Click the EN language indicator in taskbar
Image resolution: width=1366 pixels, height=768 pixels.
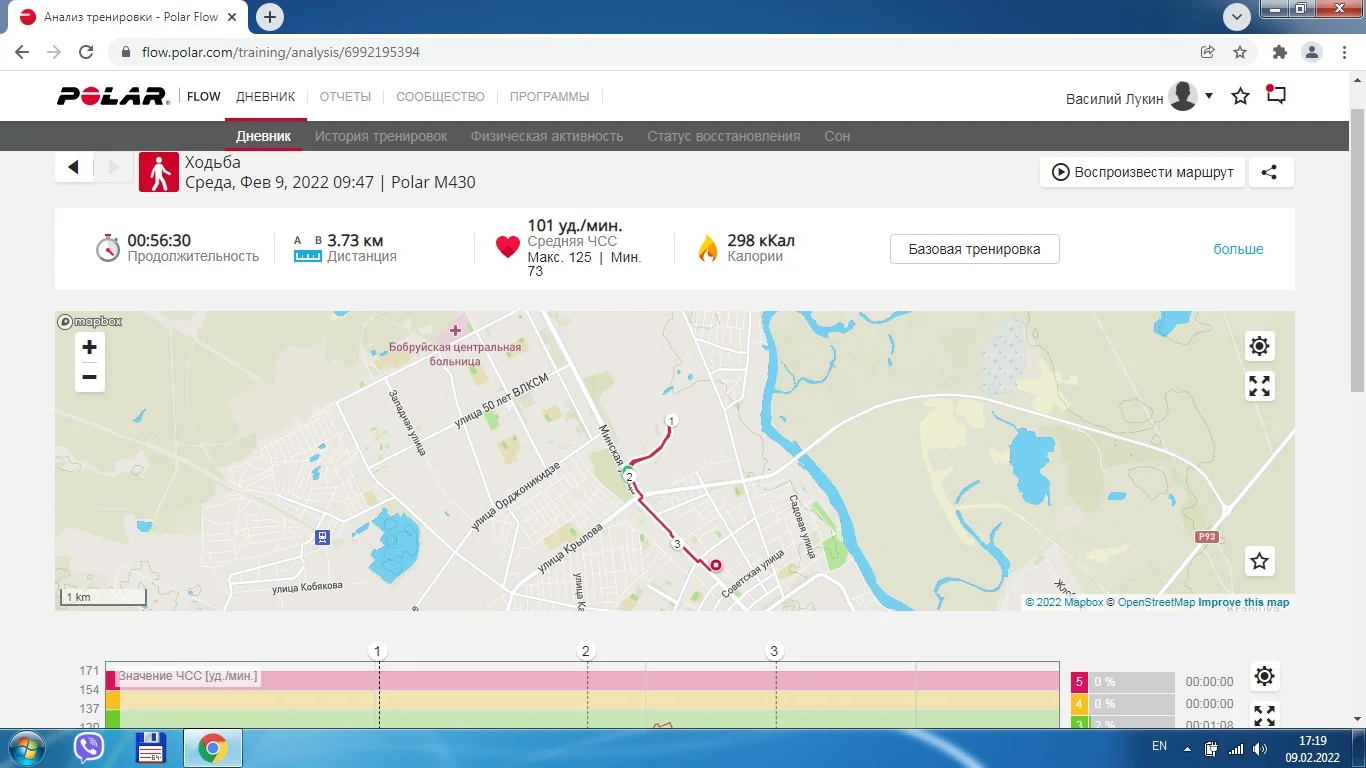click(x=1160, y=746)
